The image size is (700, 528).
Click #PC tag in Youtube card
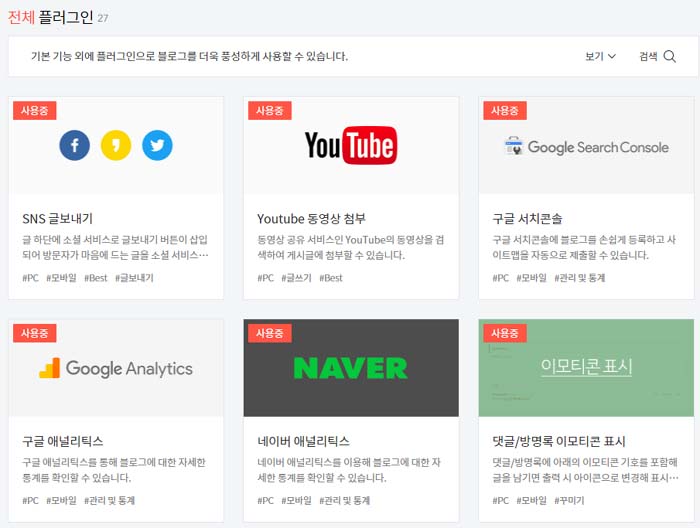click(x=266, y=278)
